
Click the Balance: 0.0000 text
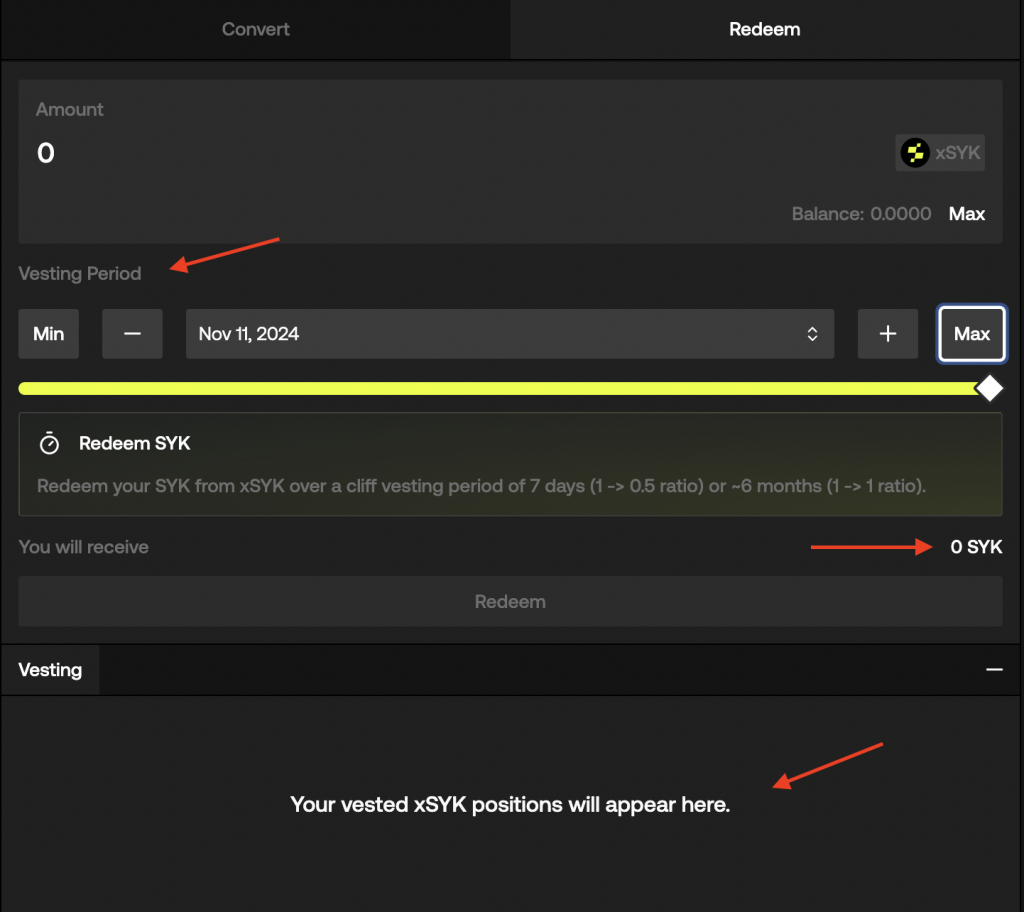[x=861, y=214]
